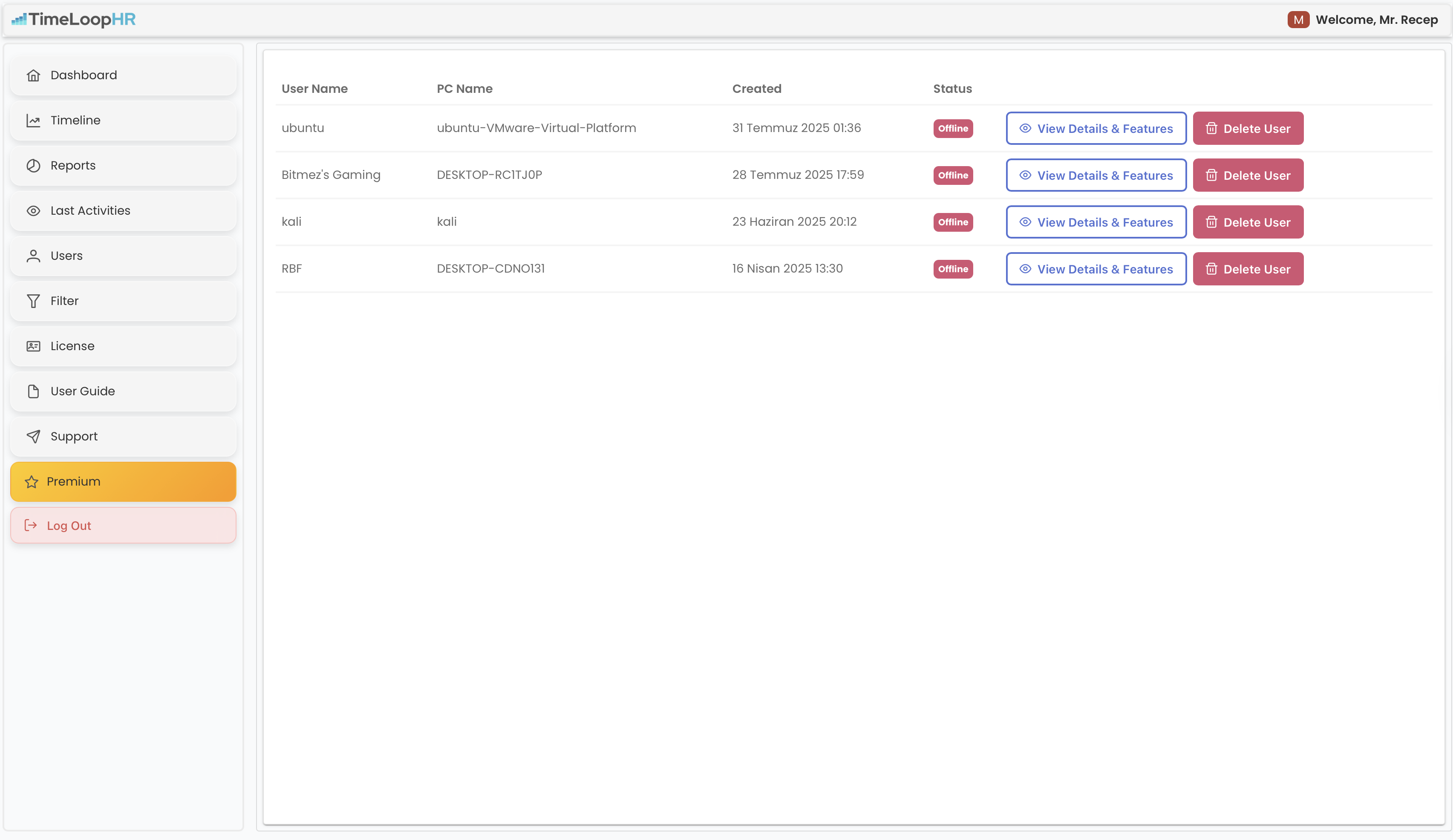Click the Last Activities eye icon
The height and width of the screenshot is (840, 1453).
[33, 211]
